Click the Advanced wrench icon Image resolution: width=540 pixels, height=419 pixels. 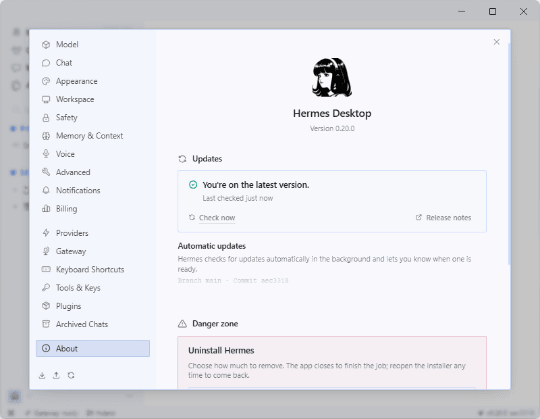(x=46, y=172)
